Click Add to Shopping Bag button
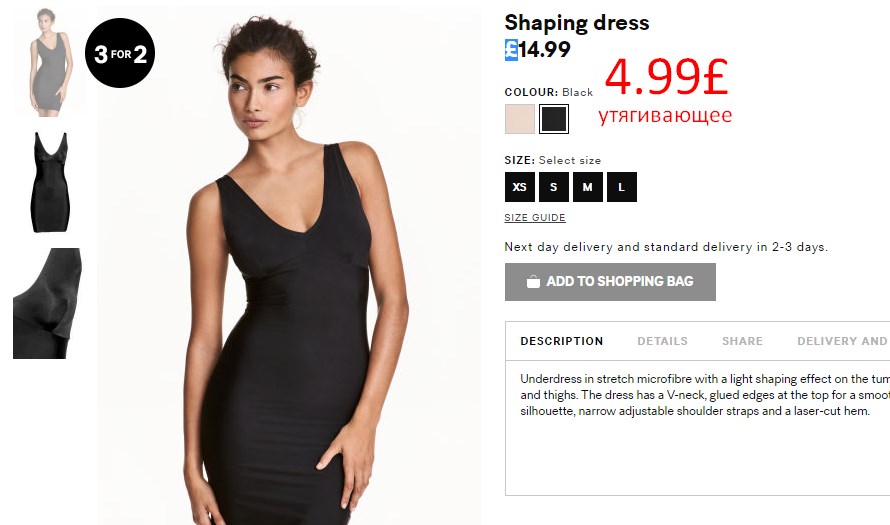 tap(610, 282)
